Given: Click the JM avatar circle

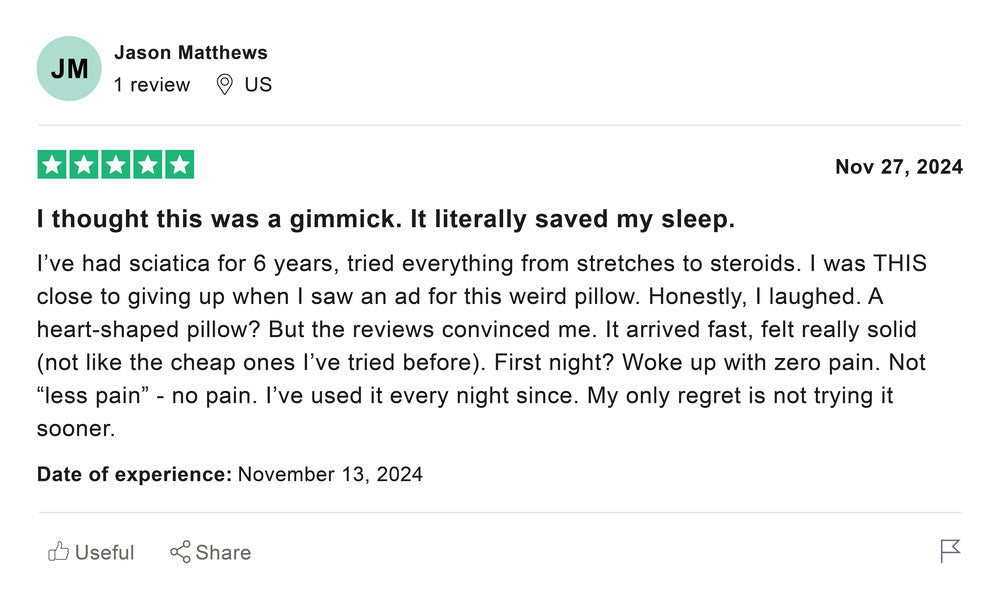Looking at the screenshot, I should [x=69, y=69].
